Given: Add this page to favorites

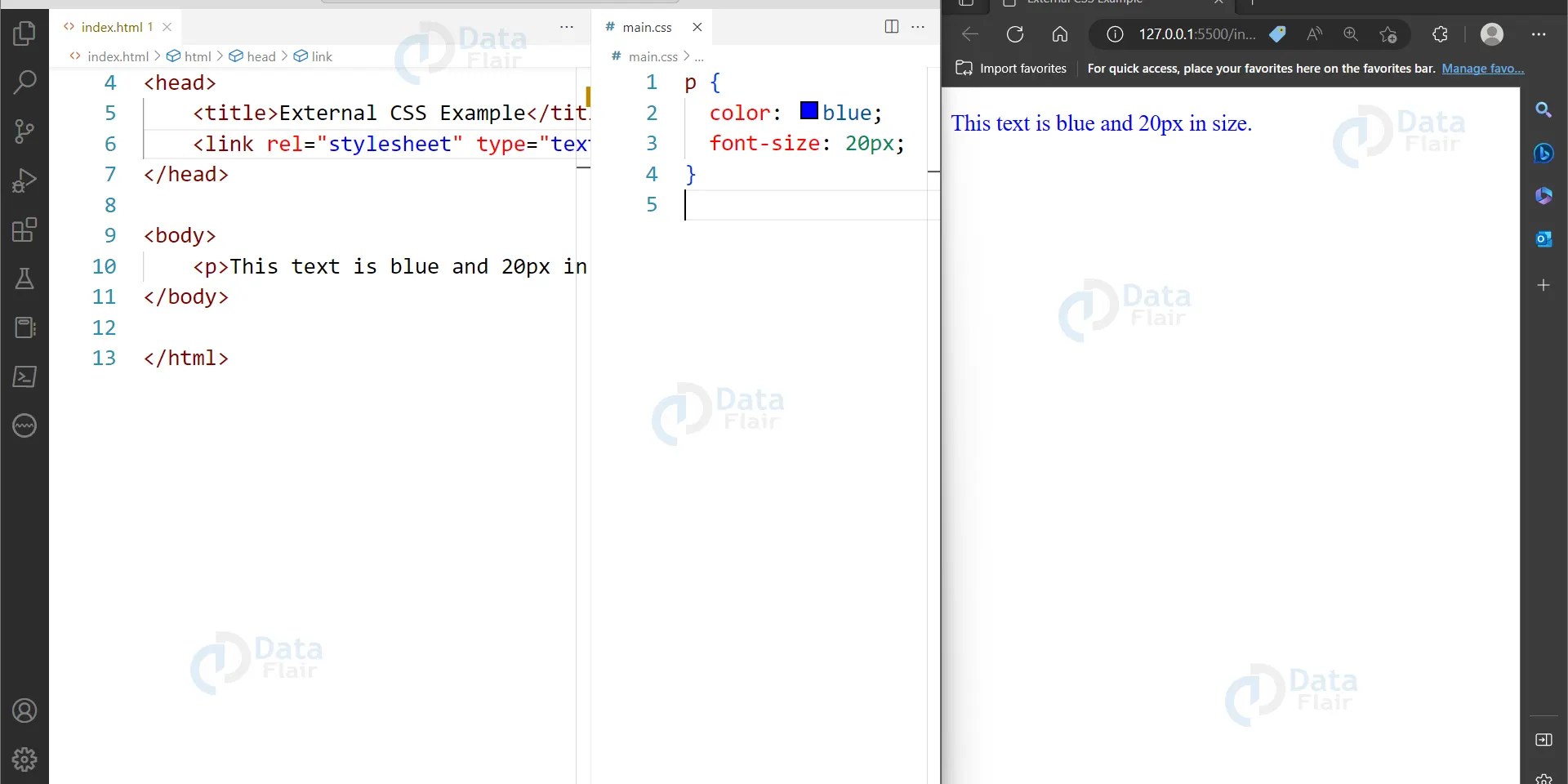Looking at the screenshot, I should (1388, 34).
